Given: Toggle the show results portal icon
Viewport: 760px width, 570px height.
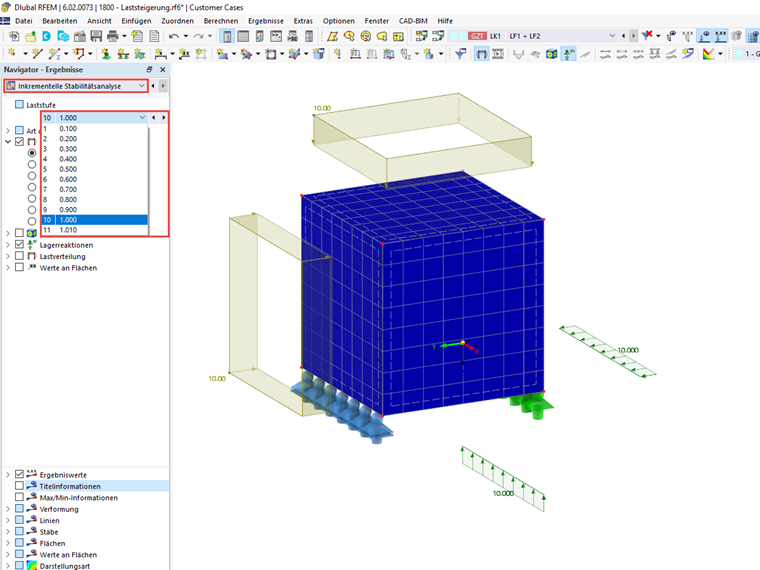Looking at the screenshot, I should pyautogui.click(x=481, y=54).
